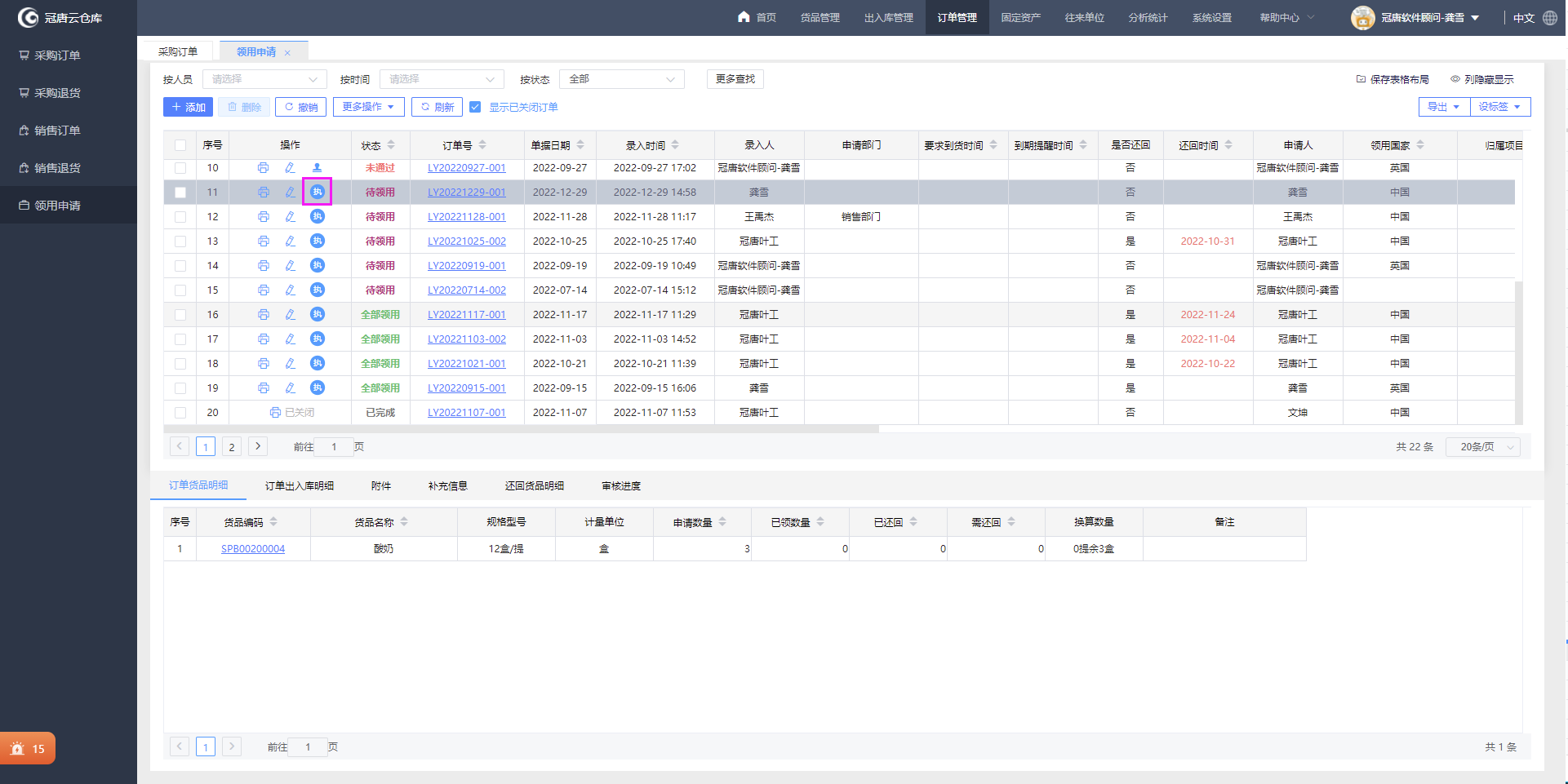Close the 领用申请 tab
Image resolution: width=1568 pixels, height=784 pixels.
click(287, 53)
